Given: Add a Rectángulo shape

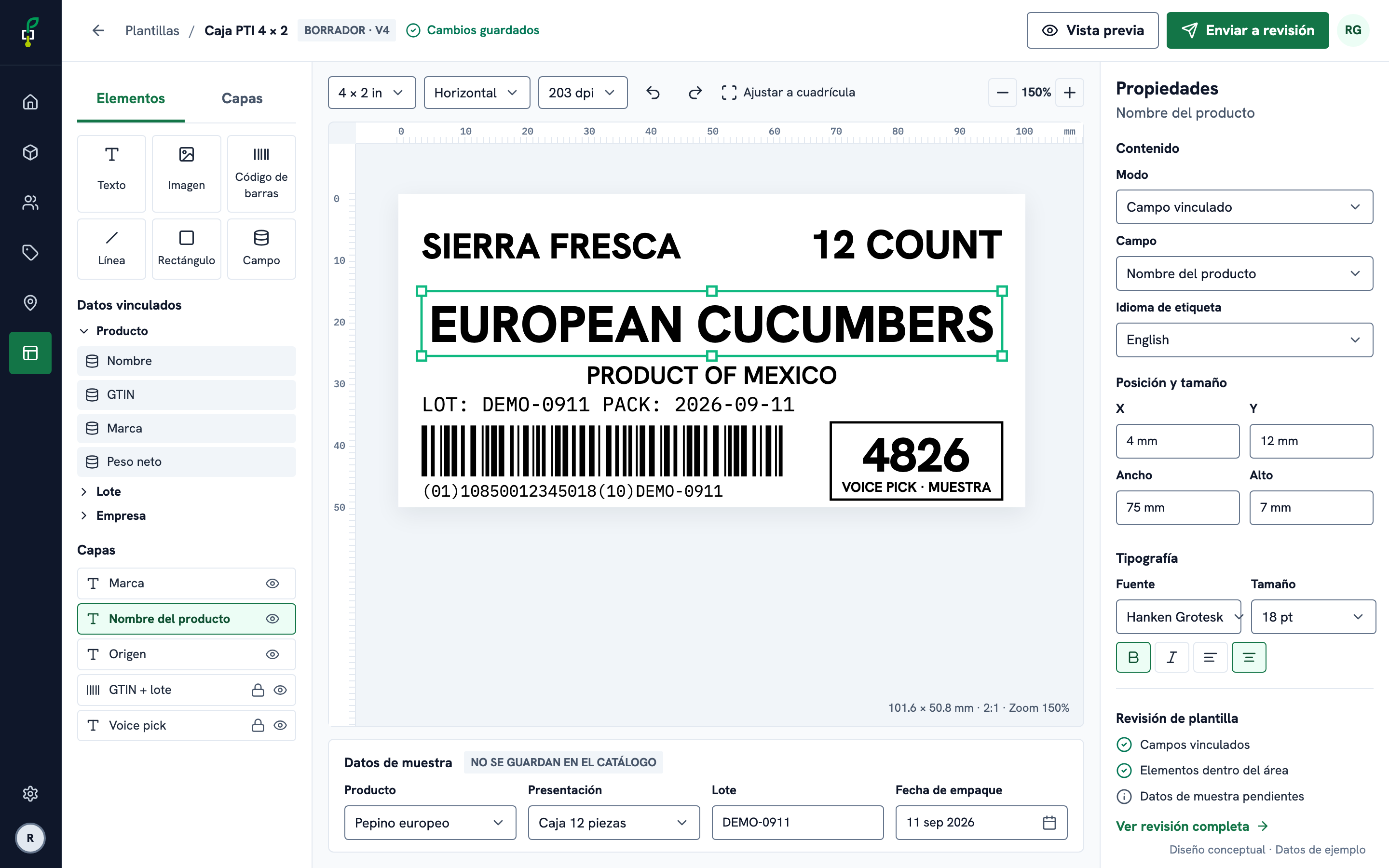Looking at the screenshot, I should [186, 248].
